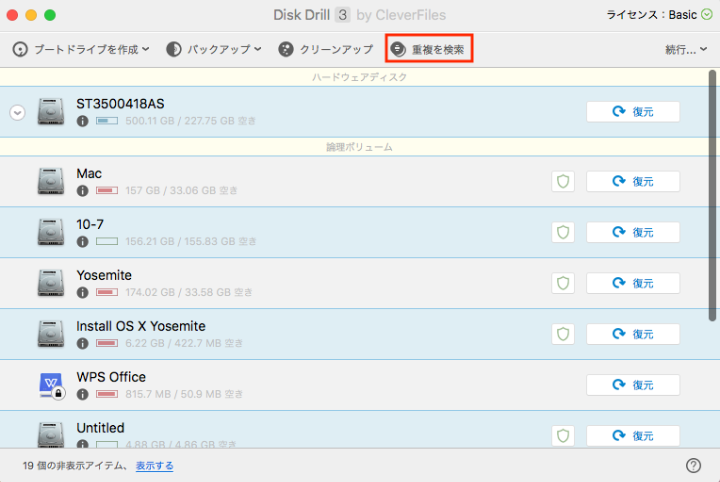Screen dimensions: 720x482
Task: Click 500.11 GB / 227.75 GB capacity text
Action: 190,121
